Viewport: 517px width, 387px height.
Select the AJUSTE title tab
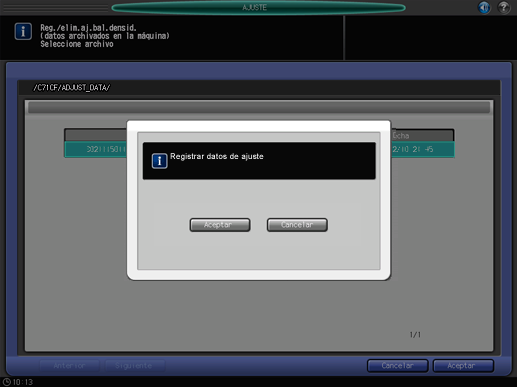click(258, 7)
